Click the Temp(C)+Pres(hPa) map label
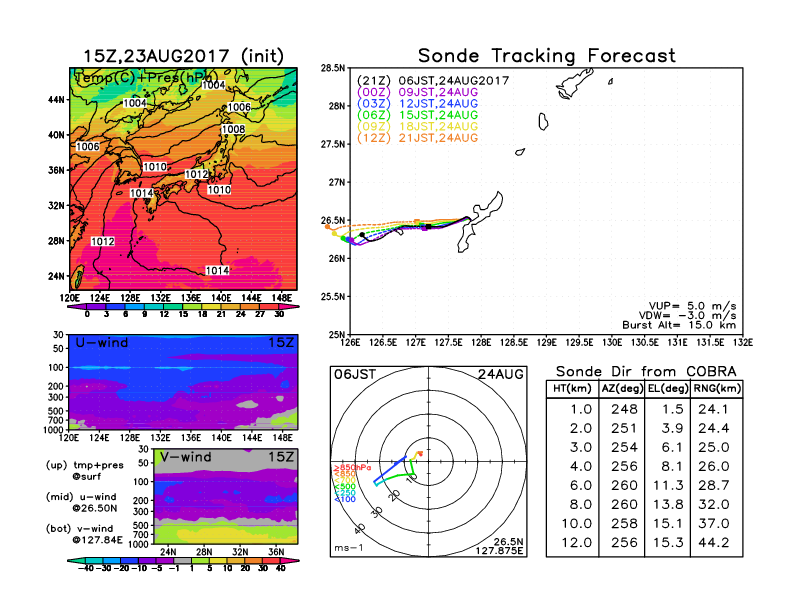This screenshot has height=612, width=792. pyautogui.click(x=144, y=78)
